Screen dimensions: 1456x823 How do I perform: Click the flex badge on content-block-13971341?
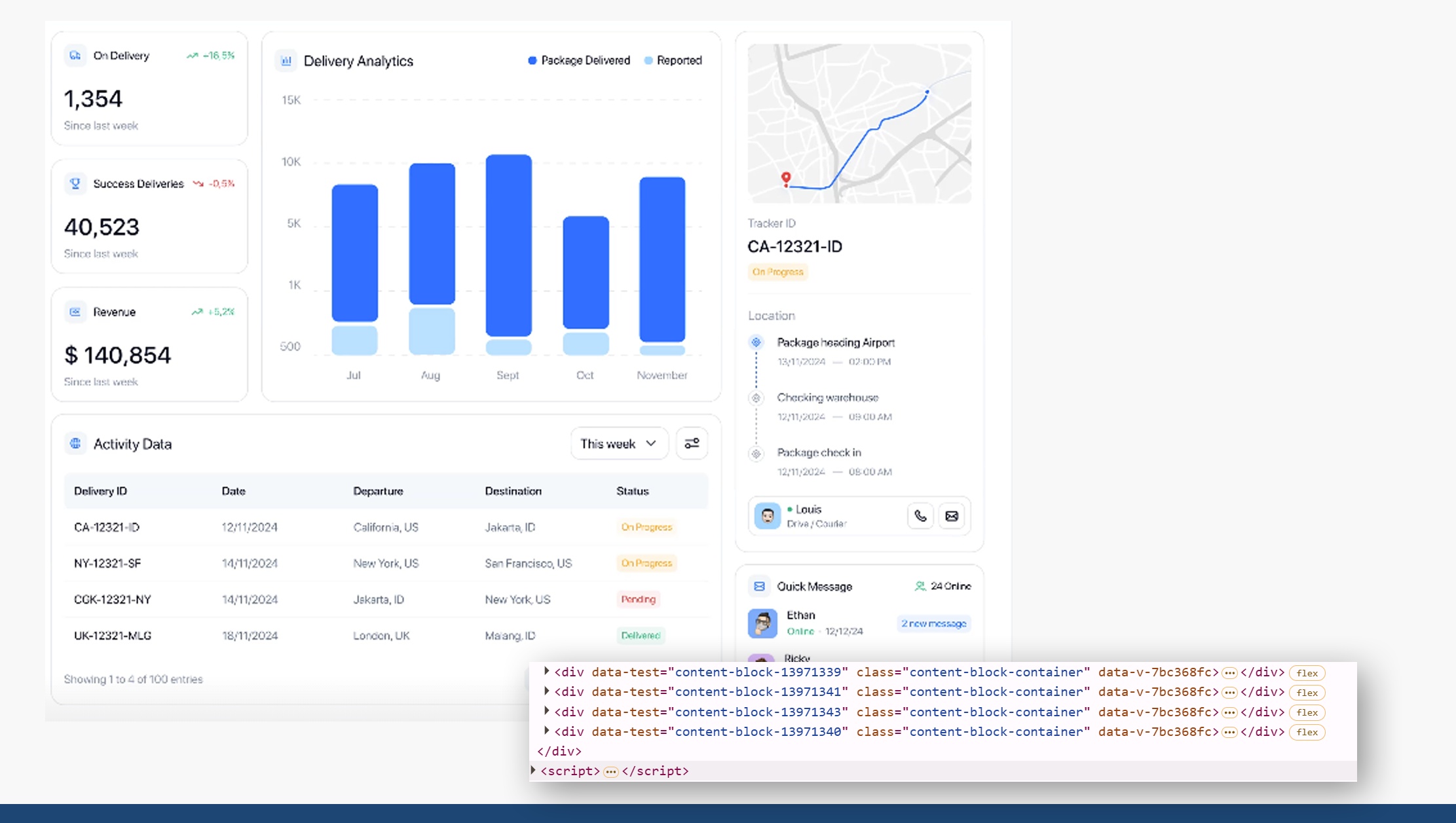[x=1307, y=693]
